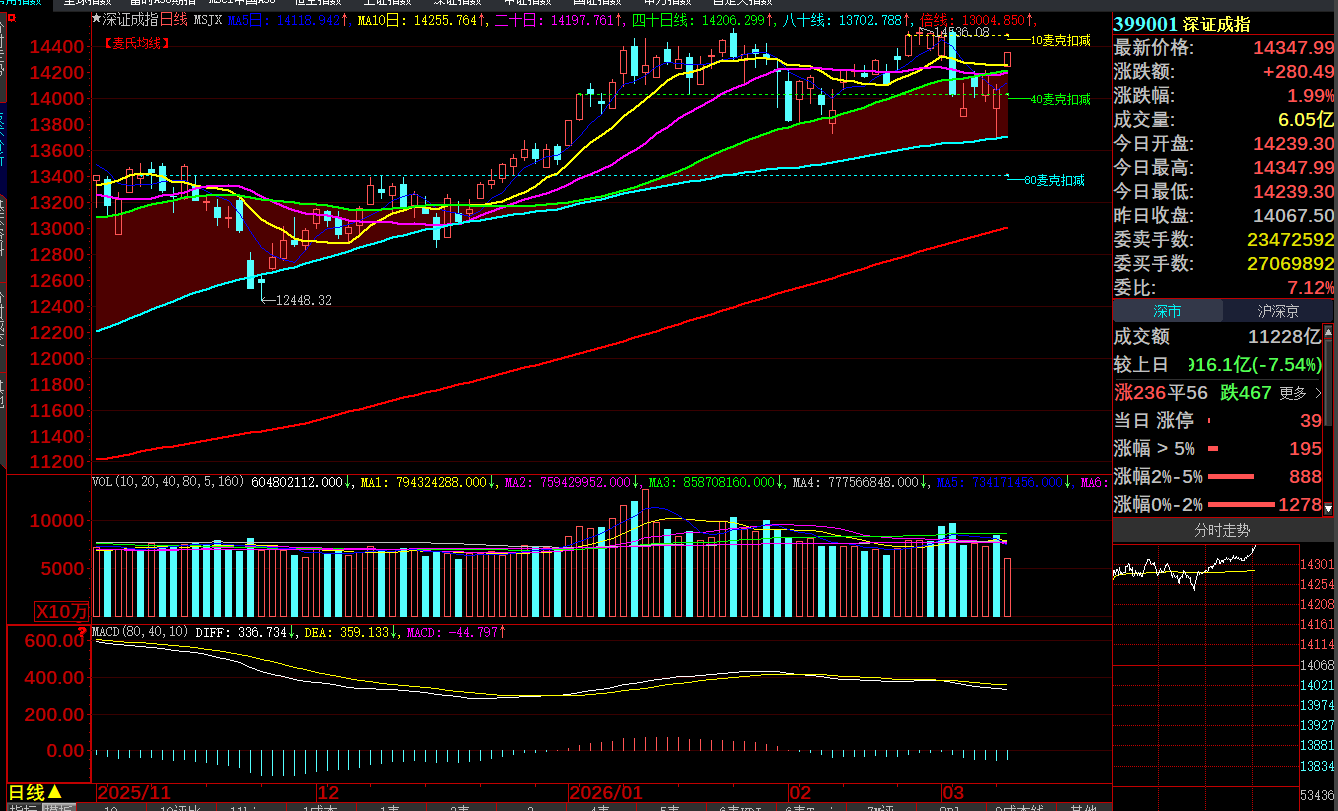Open the 更多 link for more breadth stats
The width and height of the screenshot is (1338, 811).
1299,394
